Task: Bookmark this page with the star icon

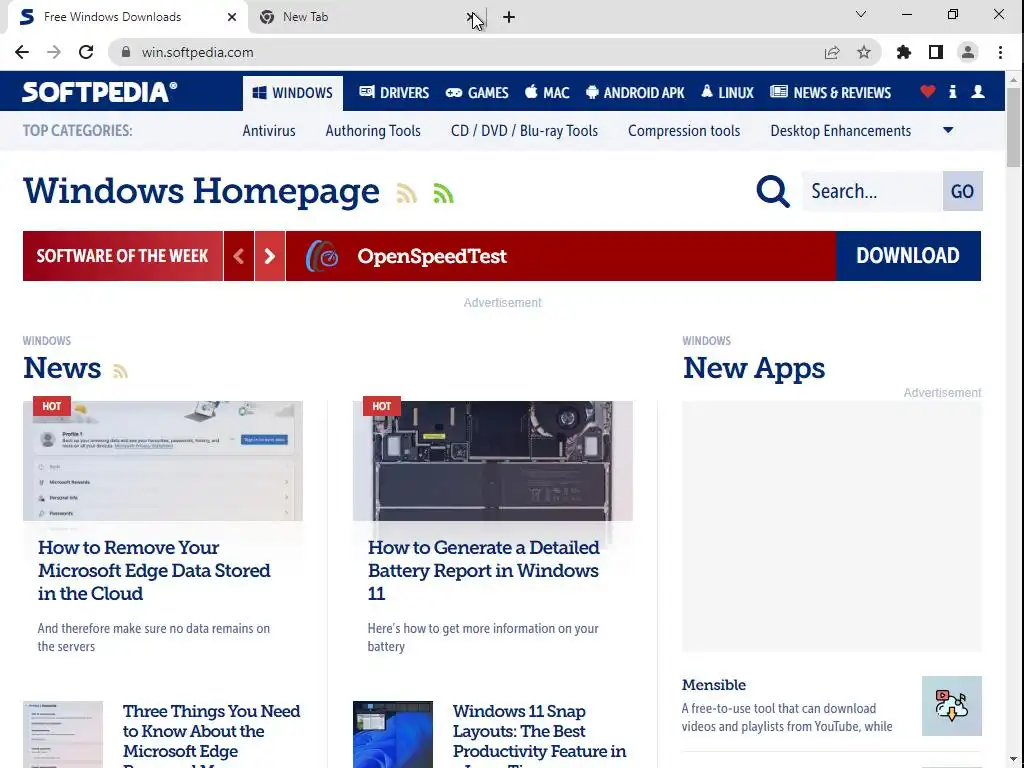Action: click(863, 52)
